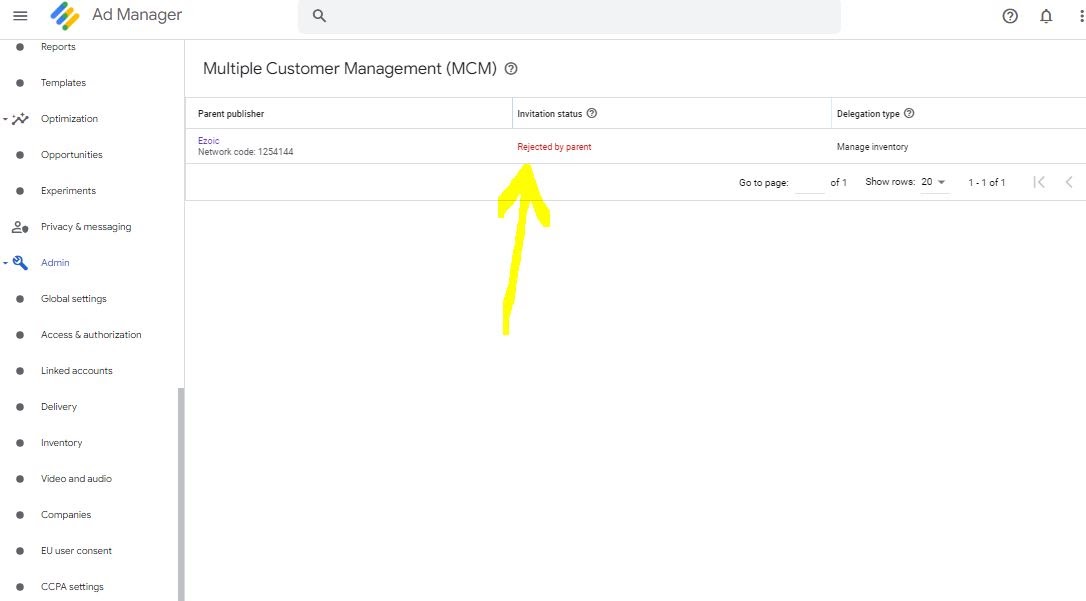
Task: Open Companies admin page
Action: (x=66, y=514)
